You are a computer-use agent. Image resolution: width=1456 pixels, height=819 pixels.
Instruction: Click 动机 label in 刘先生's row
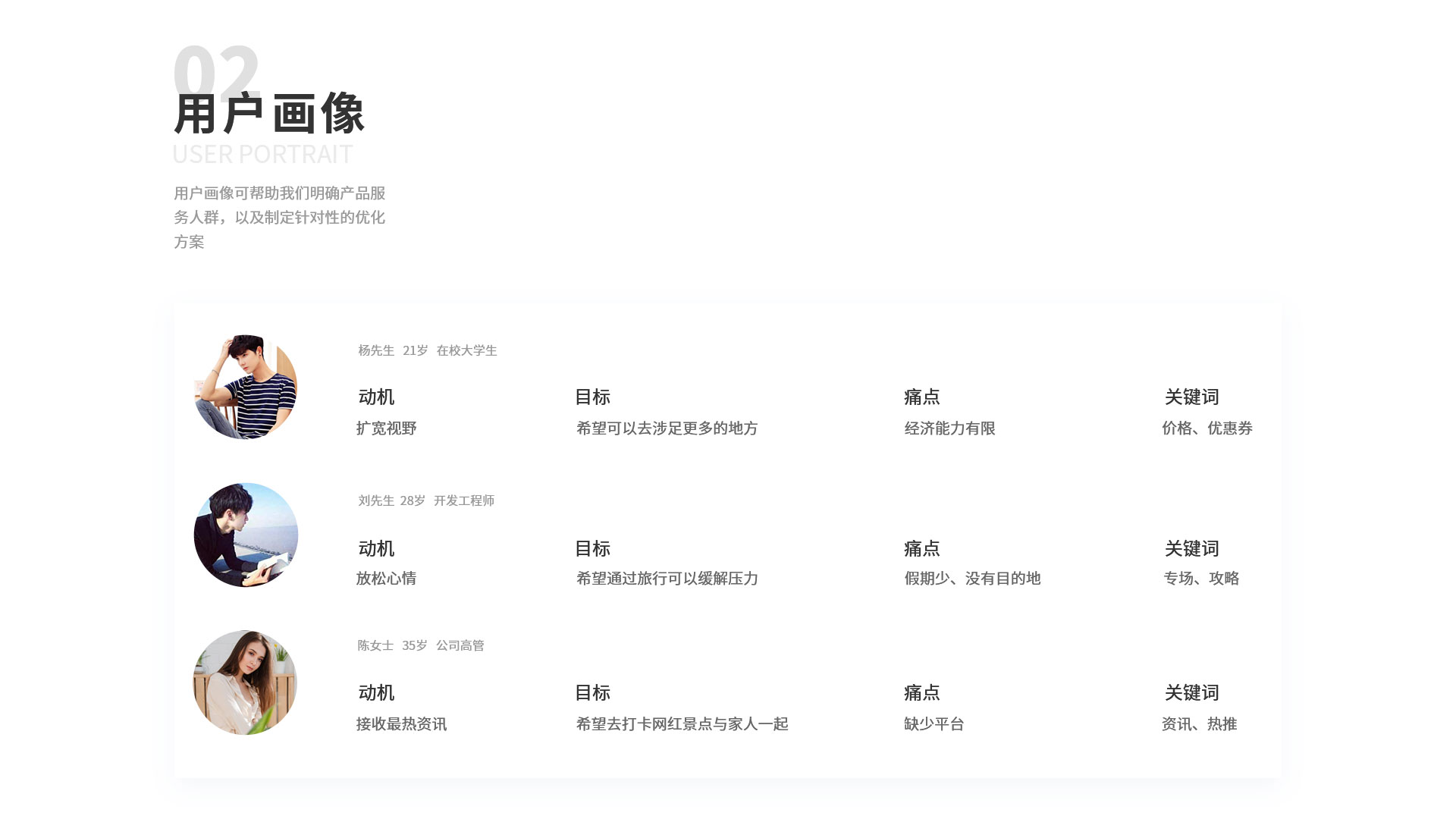pyautogui.click(x=376, y=548)
